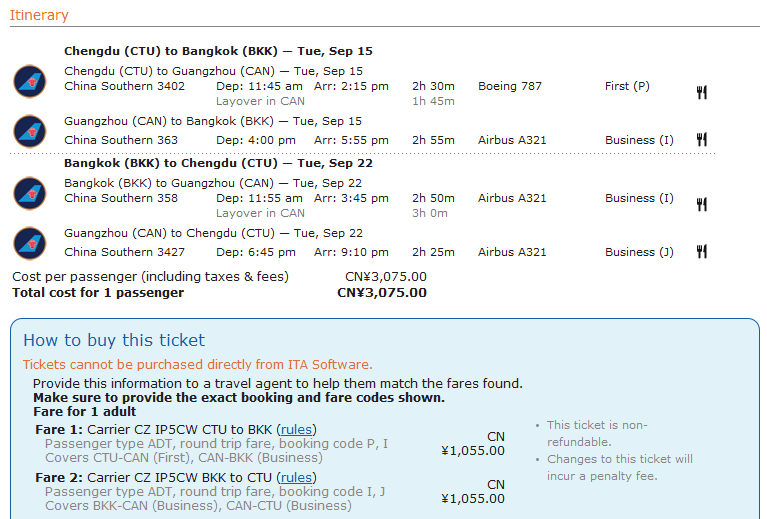Click China Southern logo for flight 3427

30,243
